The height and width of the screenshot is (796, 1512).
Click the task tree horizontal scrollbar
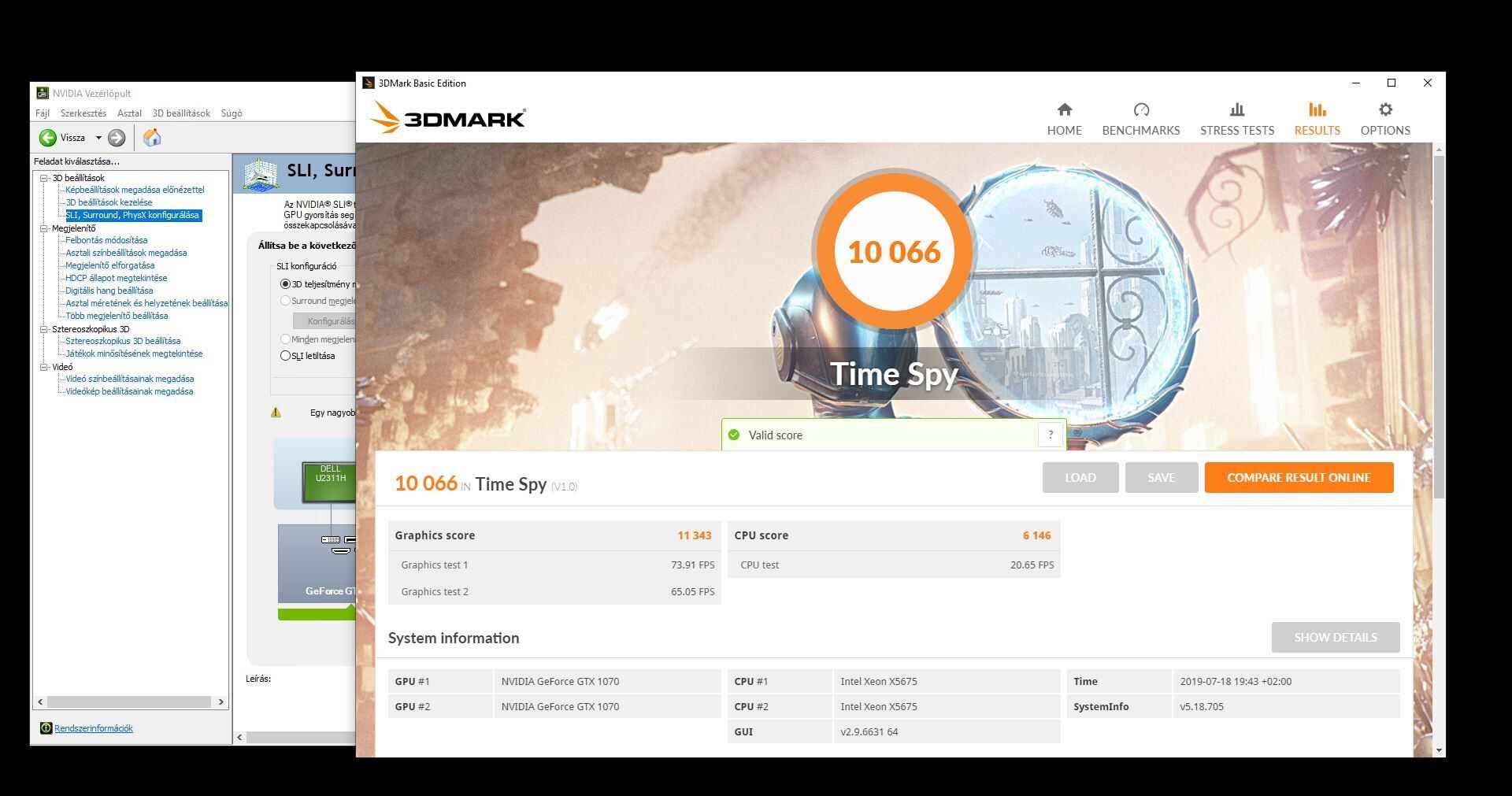[129, 702]
